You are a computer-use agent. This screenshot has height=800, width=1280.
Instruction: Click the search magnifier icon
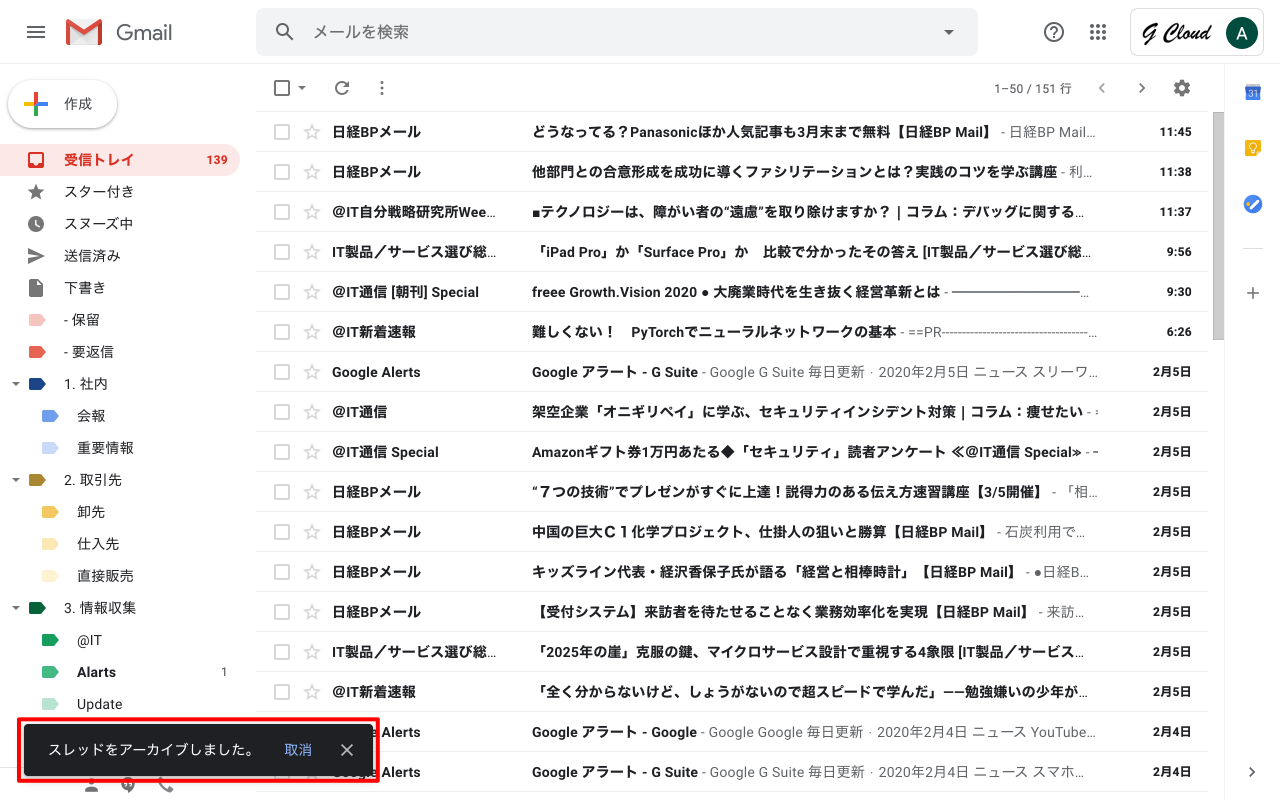tap(285, 32)
